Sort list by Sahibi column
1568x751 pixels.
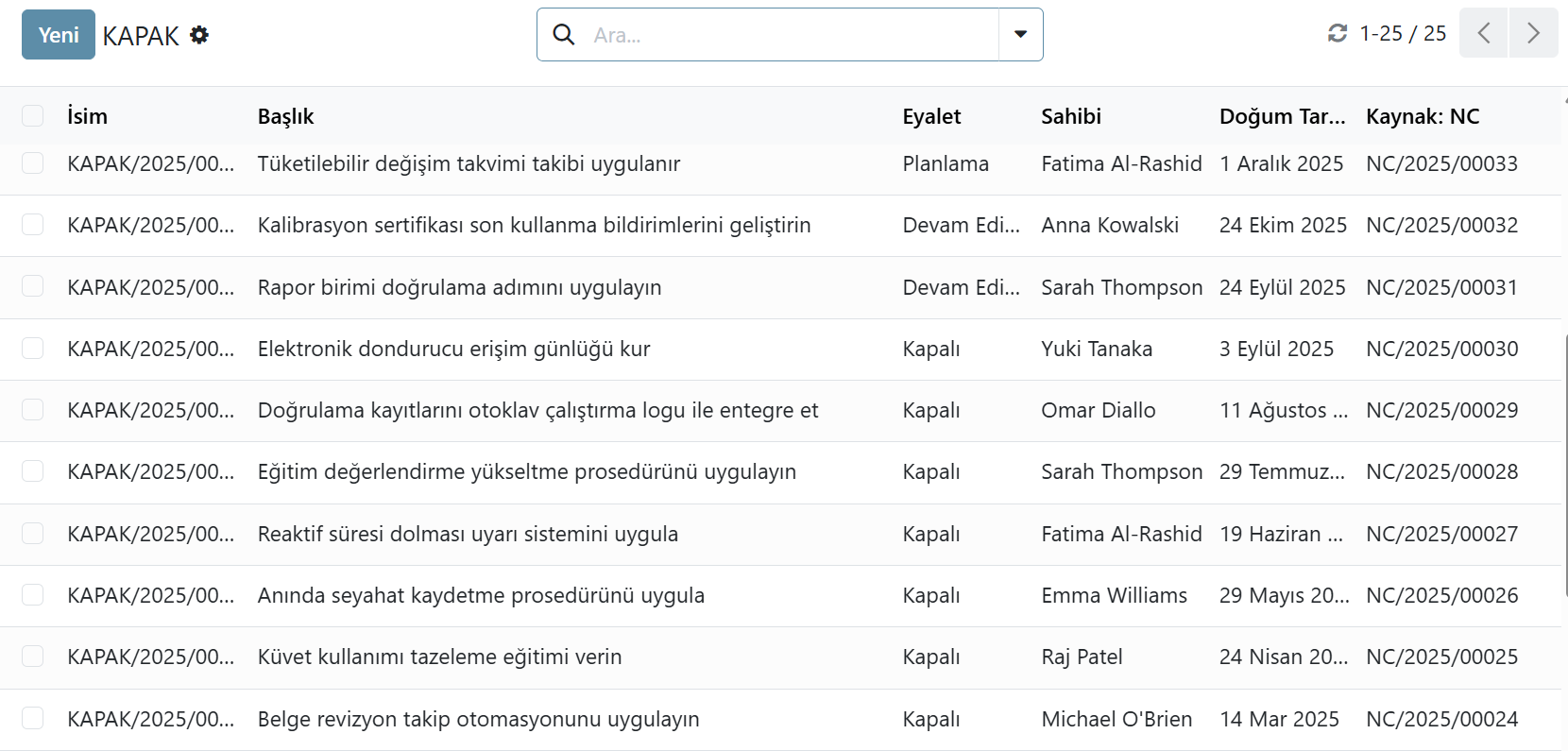1071,116
